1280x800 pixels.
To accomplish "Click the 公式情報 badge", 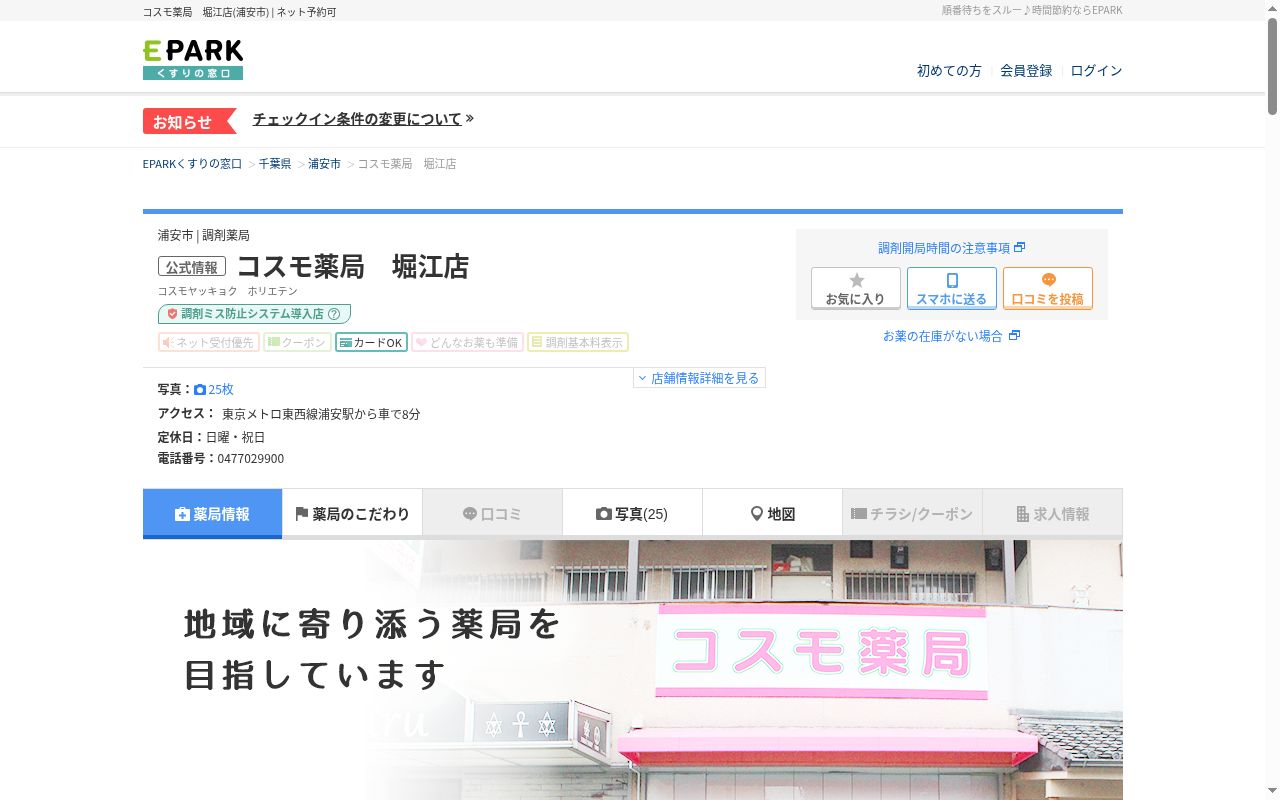I will point(192,267).
